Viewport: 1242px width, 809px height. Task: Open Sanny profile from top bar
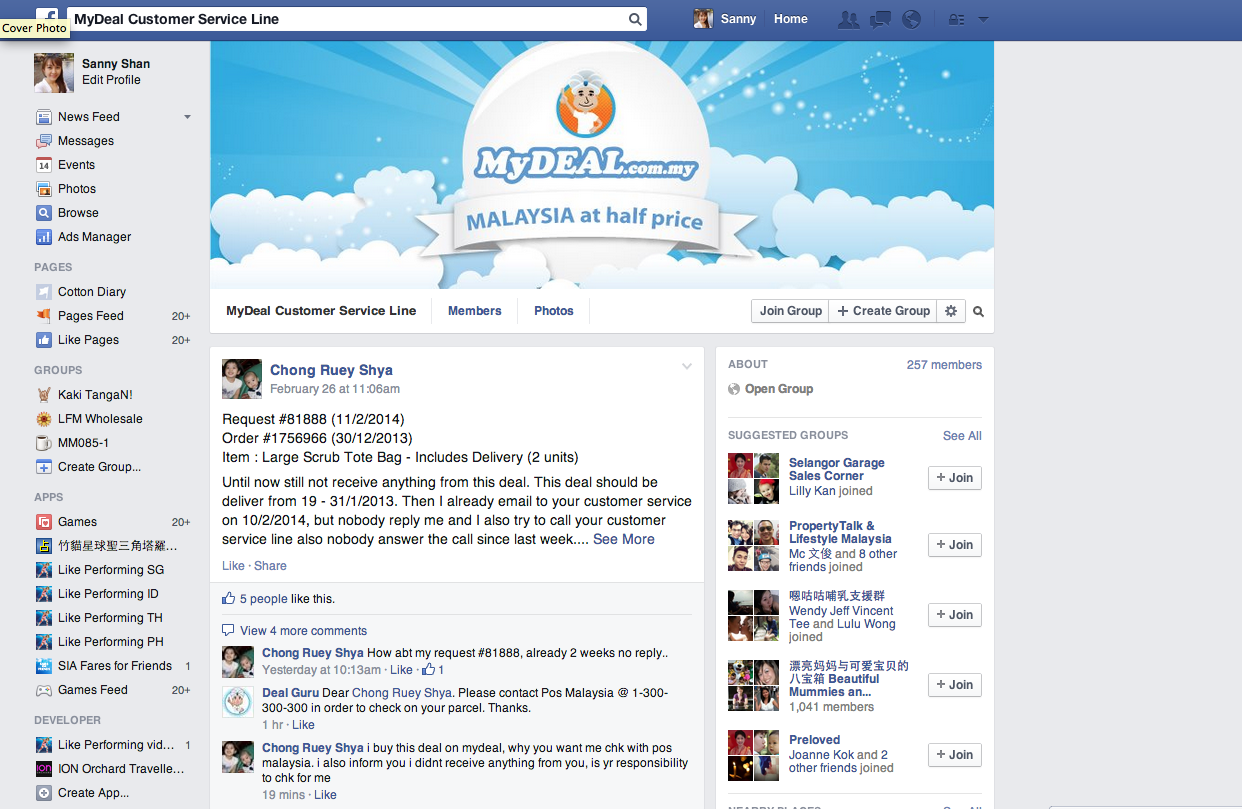pos(725,19)
